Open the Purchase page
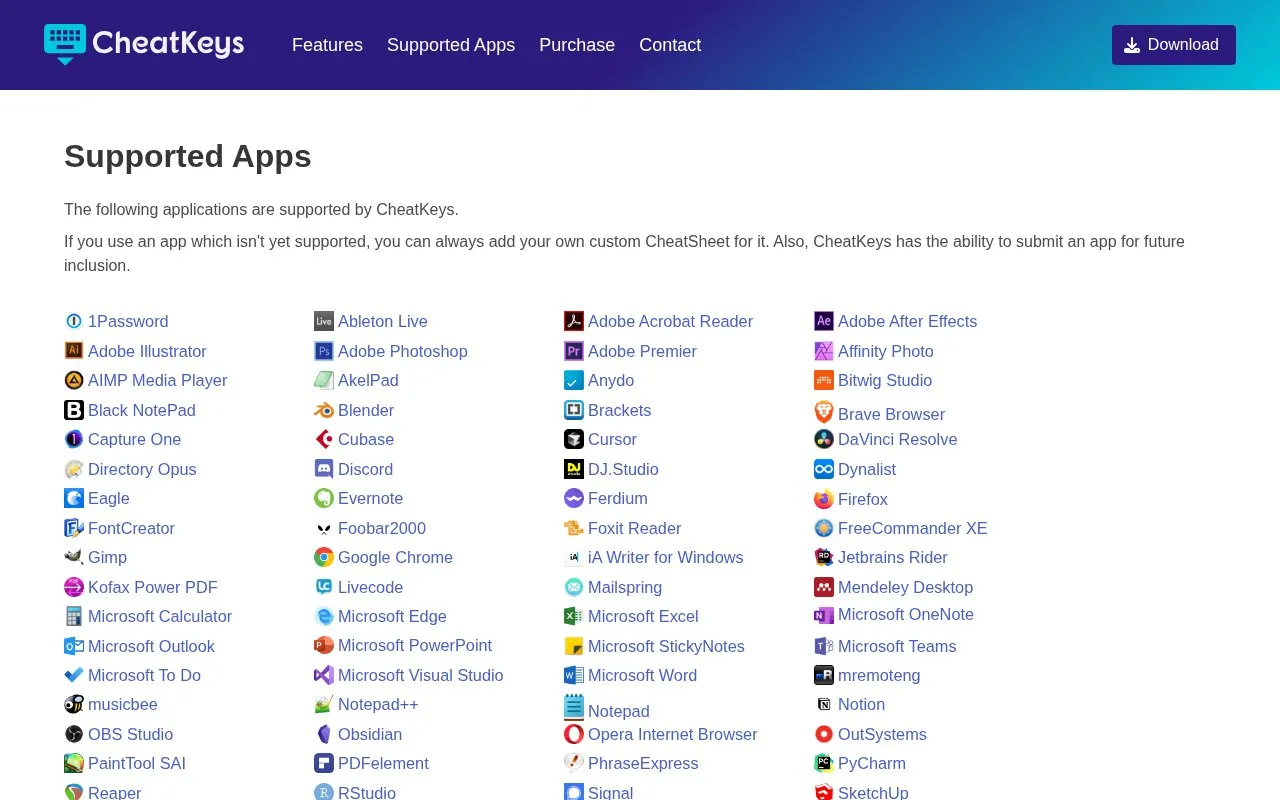This screenshot has width=1280, height=800. 577,45
